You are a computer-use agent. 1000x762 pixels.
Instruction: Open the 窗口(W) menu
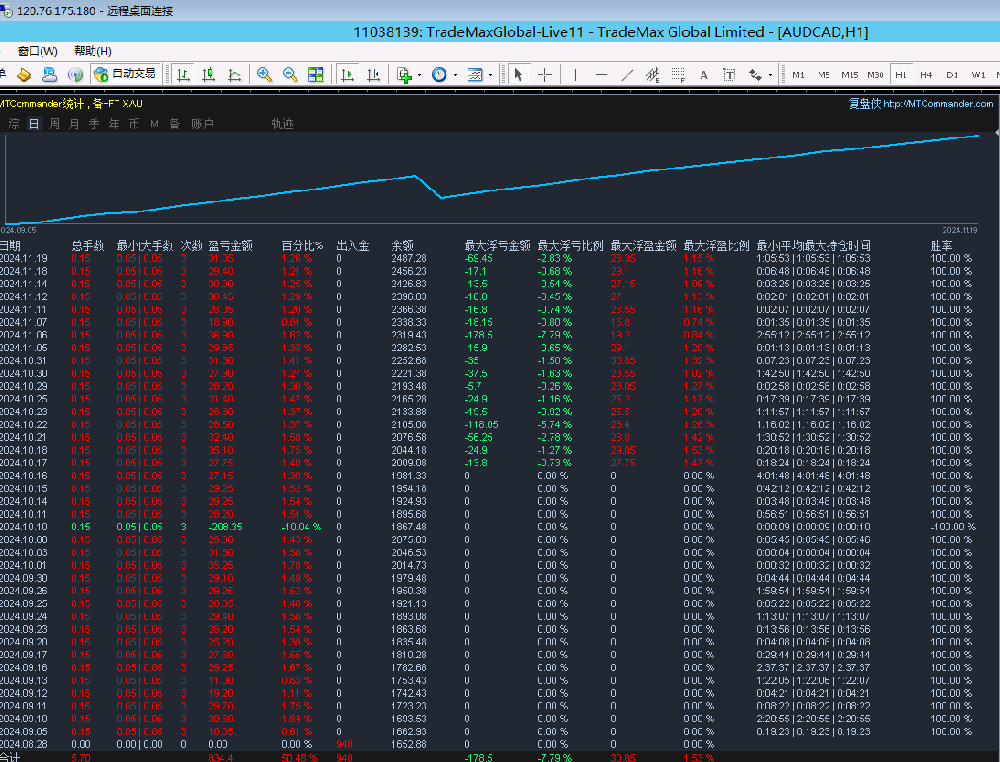(x=38, y=51)
